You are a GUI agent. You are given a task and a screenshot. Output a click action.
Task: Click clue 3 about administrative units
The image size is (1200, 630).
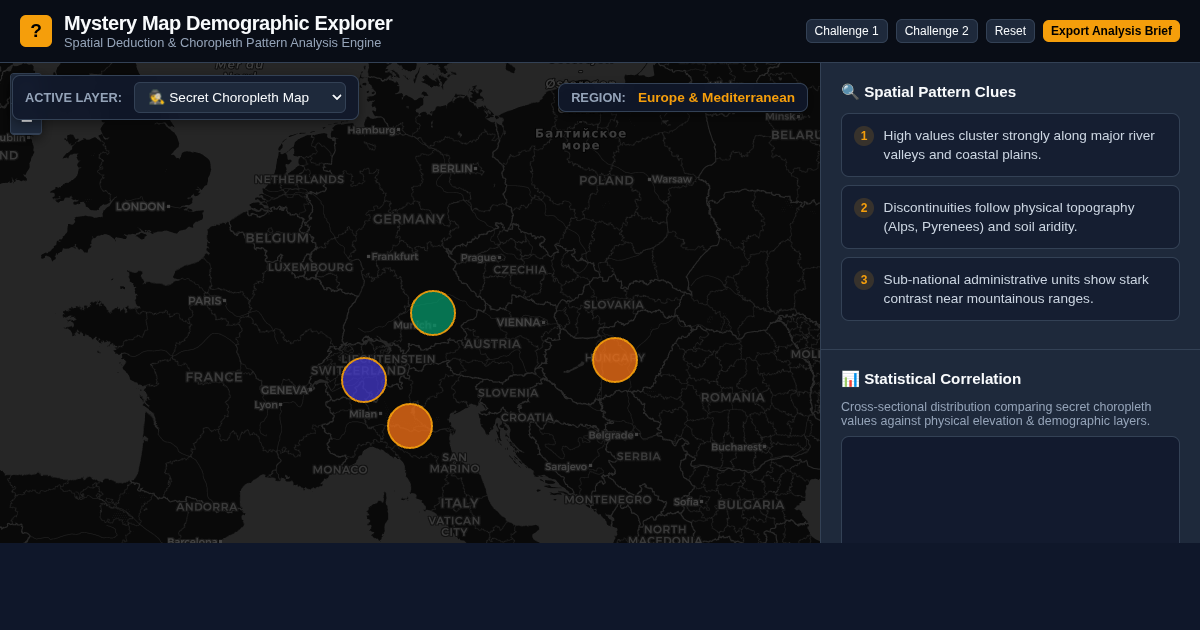(x=1010, y=289)
